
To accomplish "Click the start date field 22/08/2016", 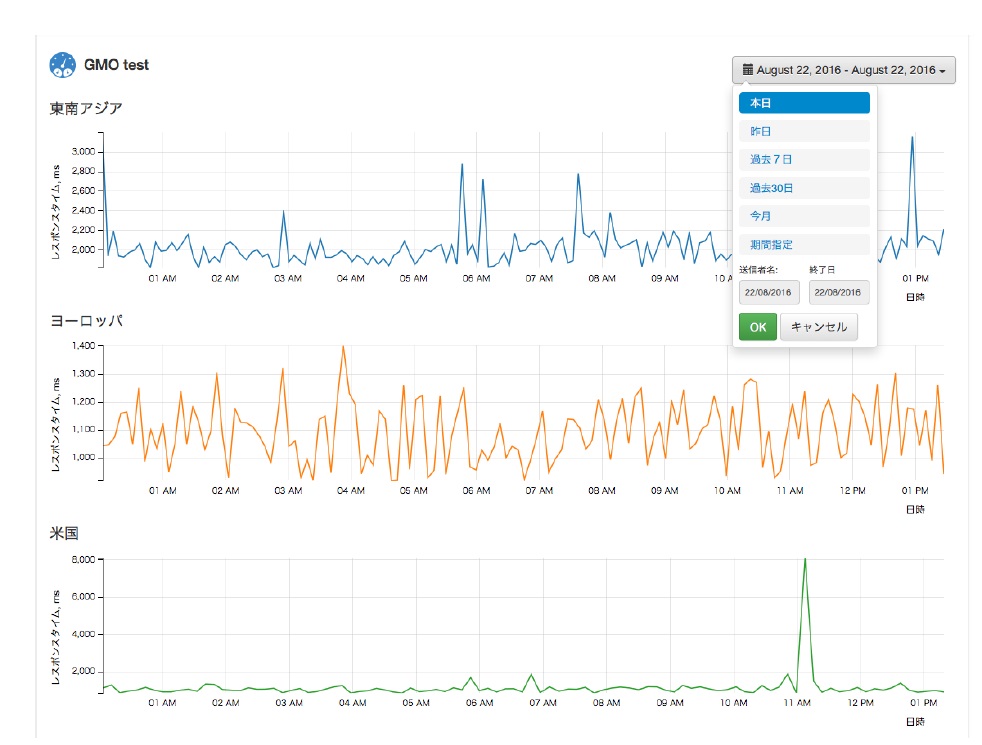I will click(x=769, y=292).
